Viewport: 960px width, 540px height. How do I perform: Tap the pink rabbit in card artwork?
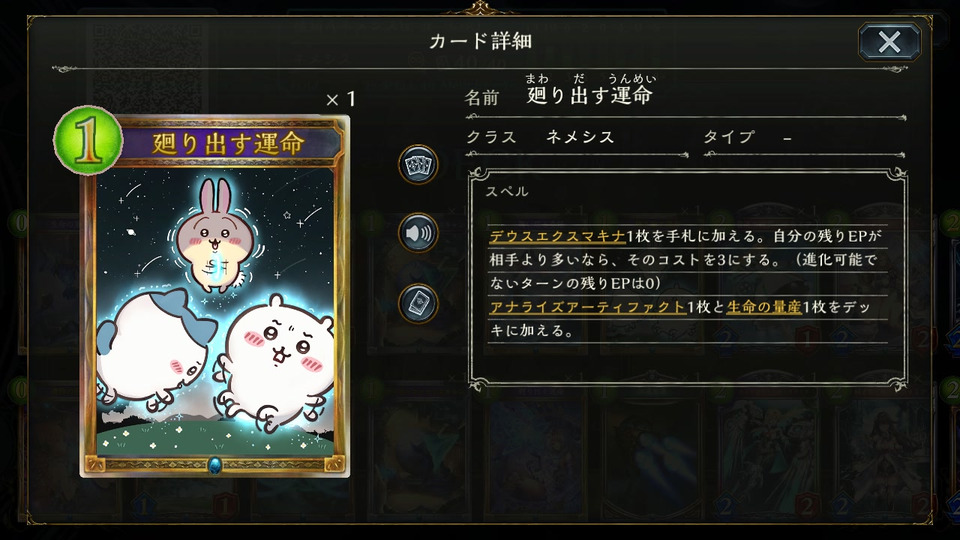tap(215, 236)
